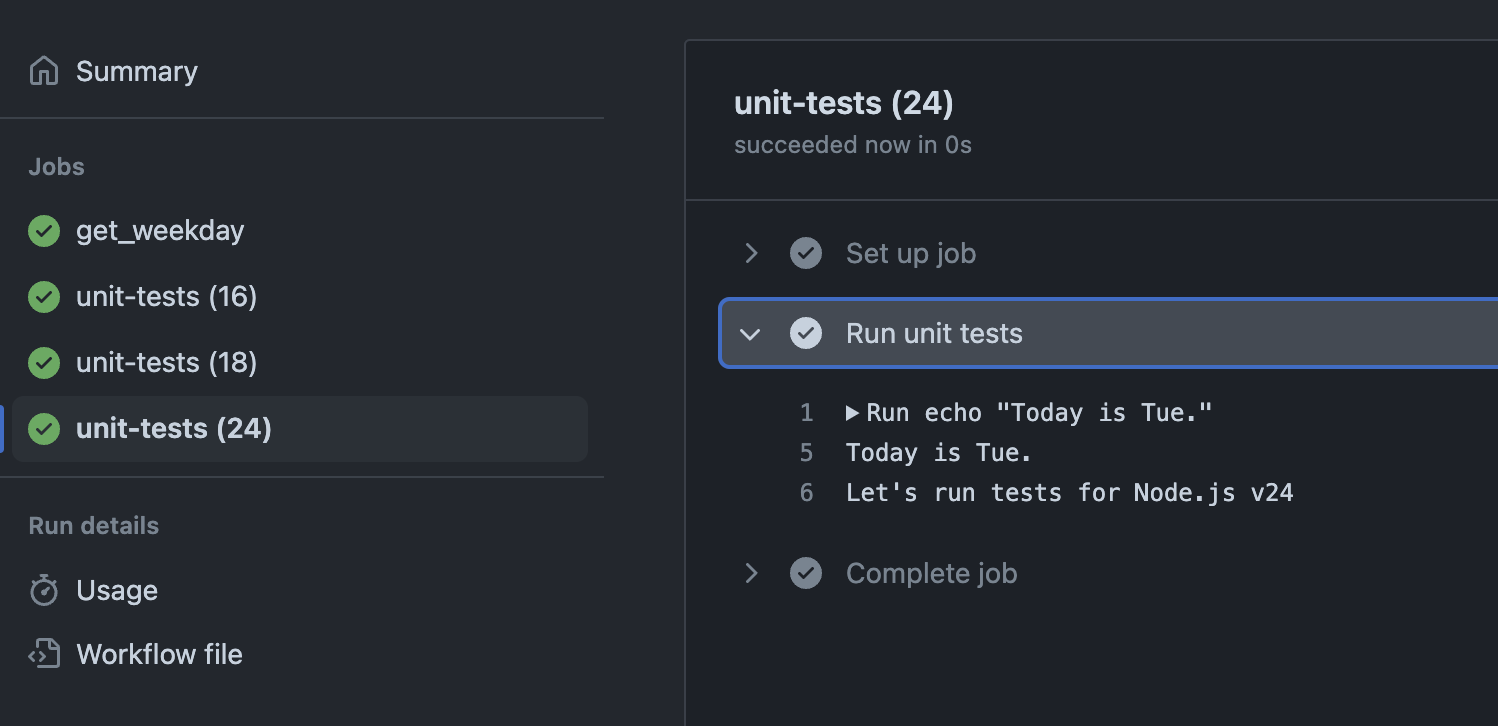Click the Jobs section label
1498x726 pixels.
pos(57,167)
